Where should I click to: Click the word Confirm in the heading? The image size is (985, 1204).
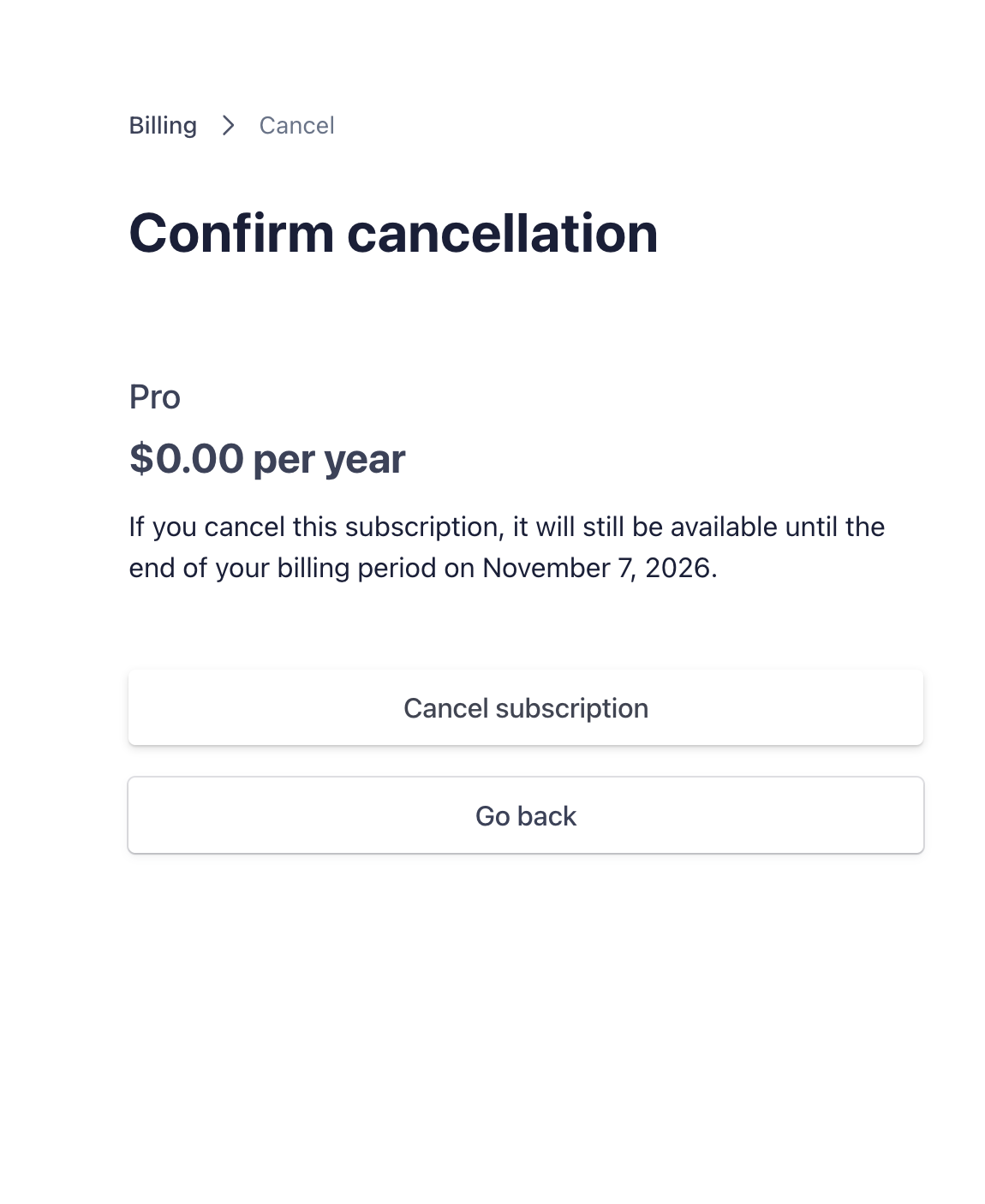pyautogui.click(x=231, y=233)
